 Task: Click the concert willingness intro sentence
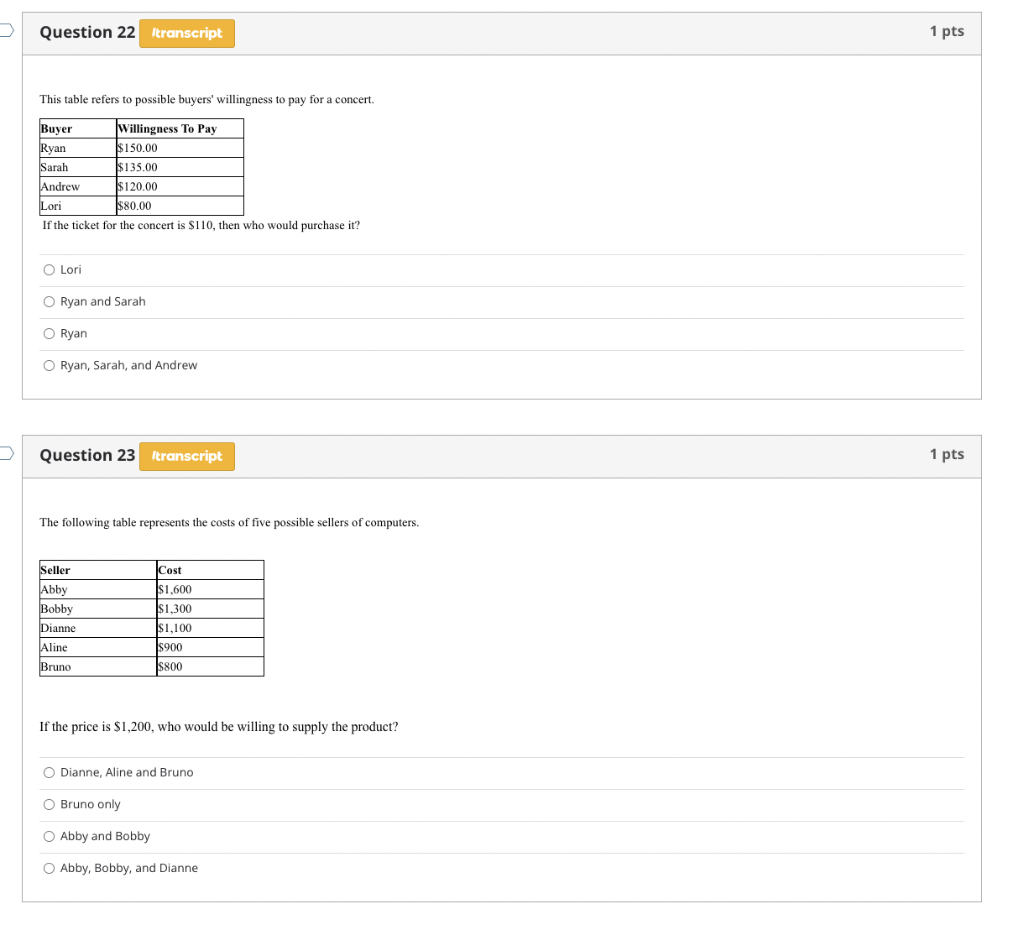pyautogui.click(x=206, y=99)
